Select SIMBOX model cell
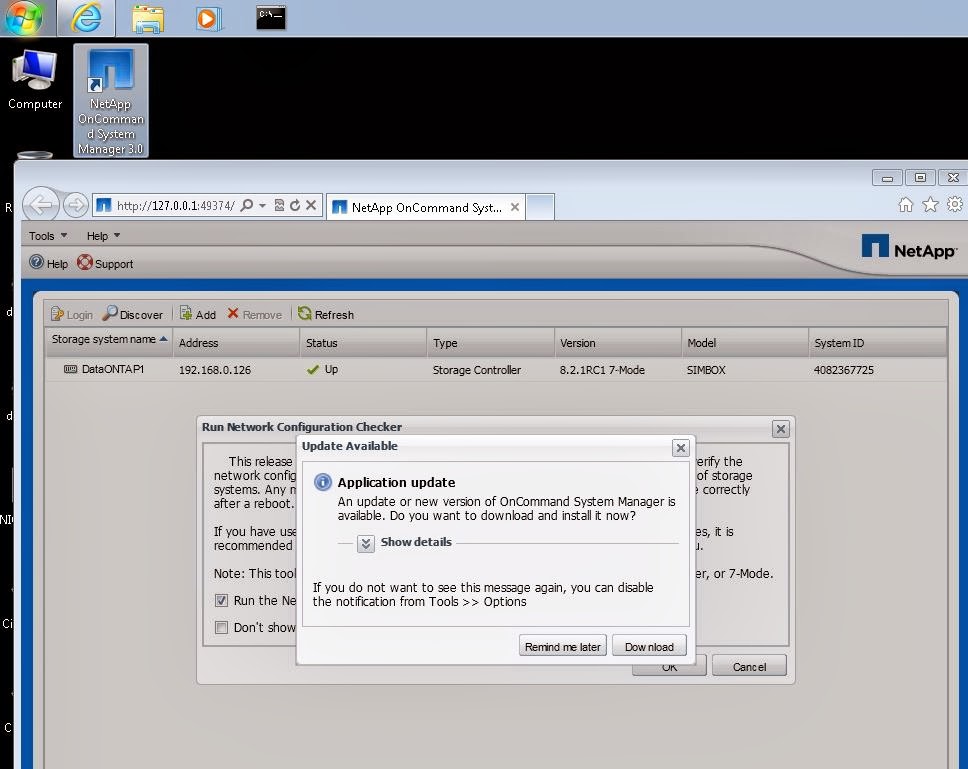Screen dimensions: 968x769 (706, 370)
